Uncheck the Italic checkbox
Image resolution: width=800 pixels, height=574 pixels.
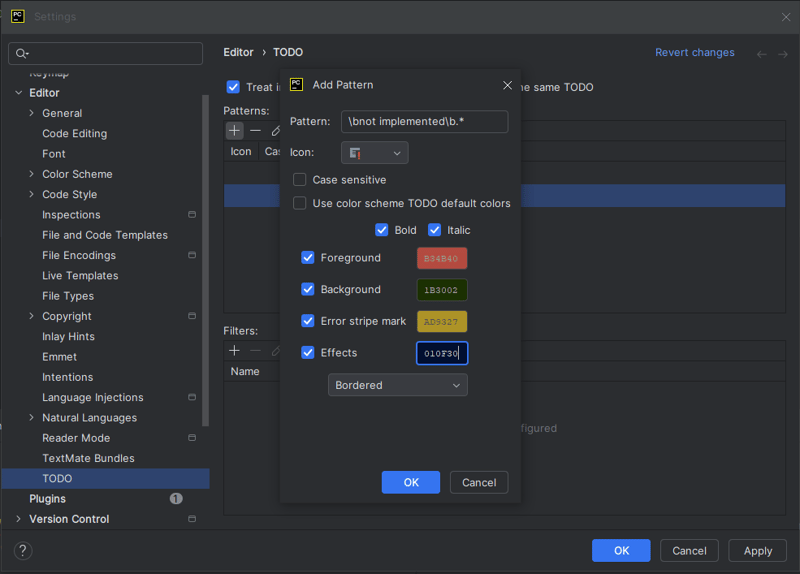point(434,230)
